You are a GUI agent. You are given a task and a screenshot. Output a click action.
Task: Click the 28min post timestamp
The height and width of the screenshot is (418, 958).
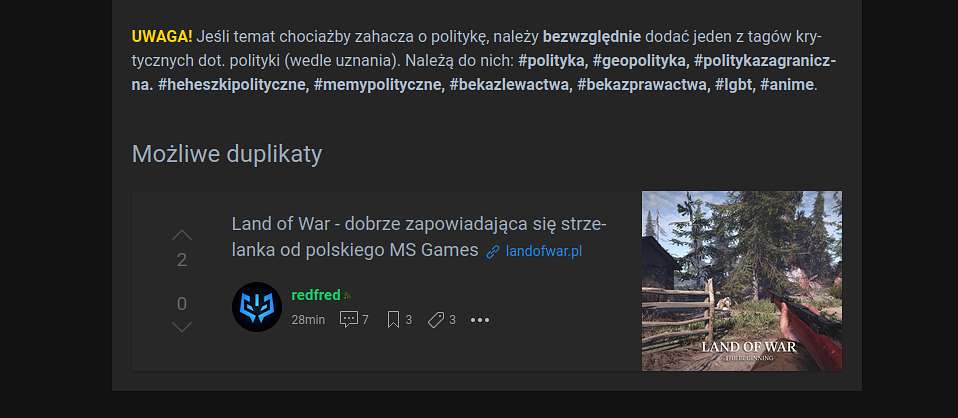308,320
